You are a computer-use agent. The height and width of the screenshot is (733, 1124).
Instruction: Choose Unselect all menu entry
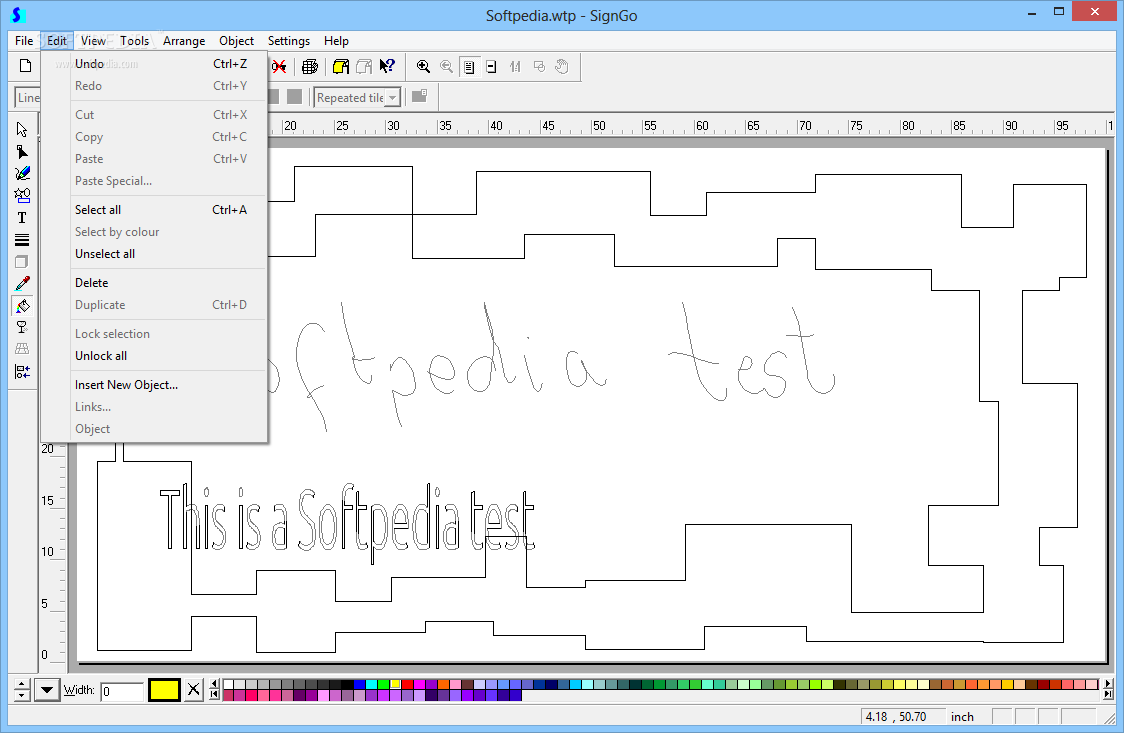pyautogui.click(x=154, y=254)
